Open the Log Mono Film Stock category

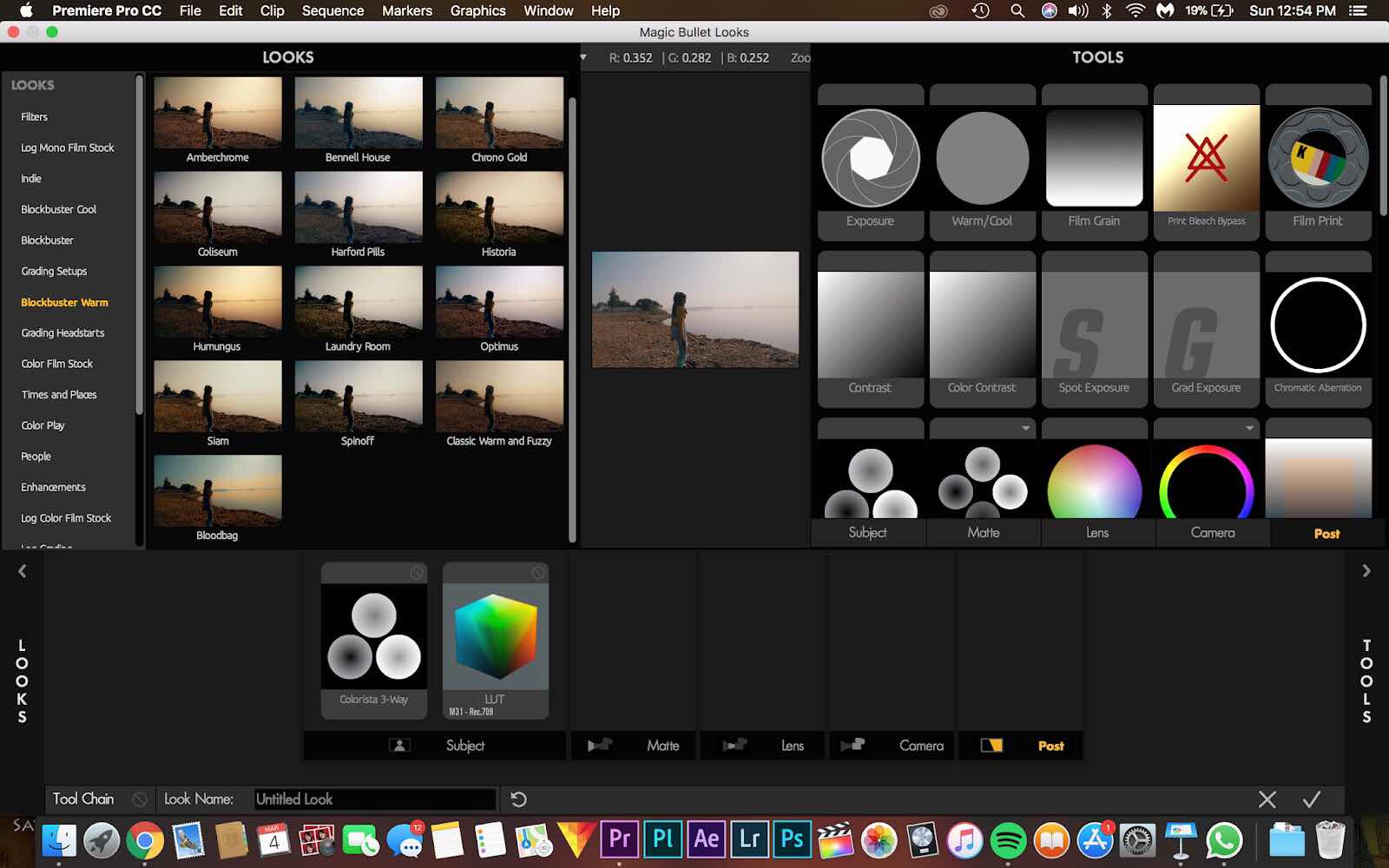tap(67, 148)
